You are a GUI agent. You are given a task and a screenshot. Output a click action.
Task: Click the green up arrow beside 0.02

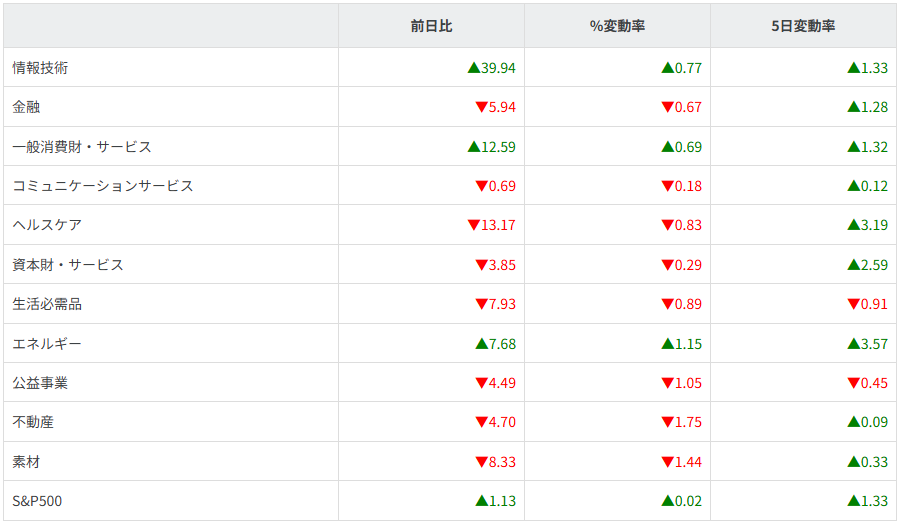coord(668,501)
